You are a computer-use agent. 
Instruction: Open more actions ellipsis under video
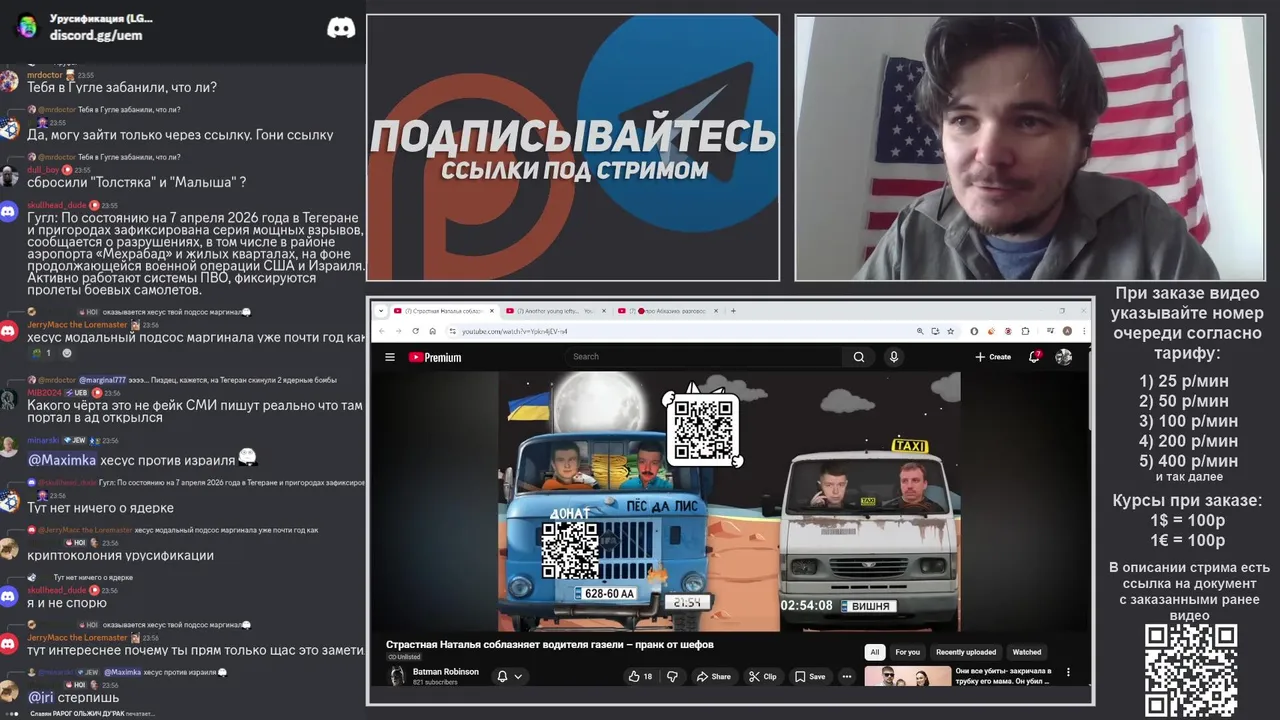(847, 677)
